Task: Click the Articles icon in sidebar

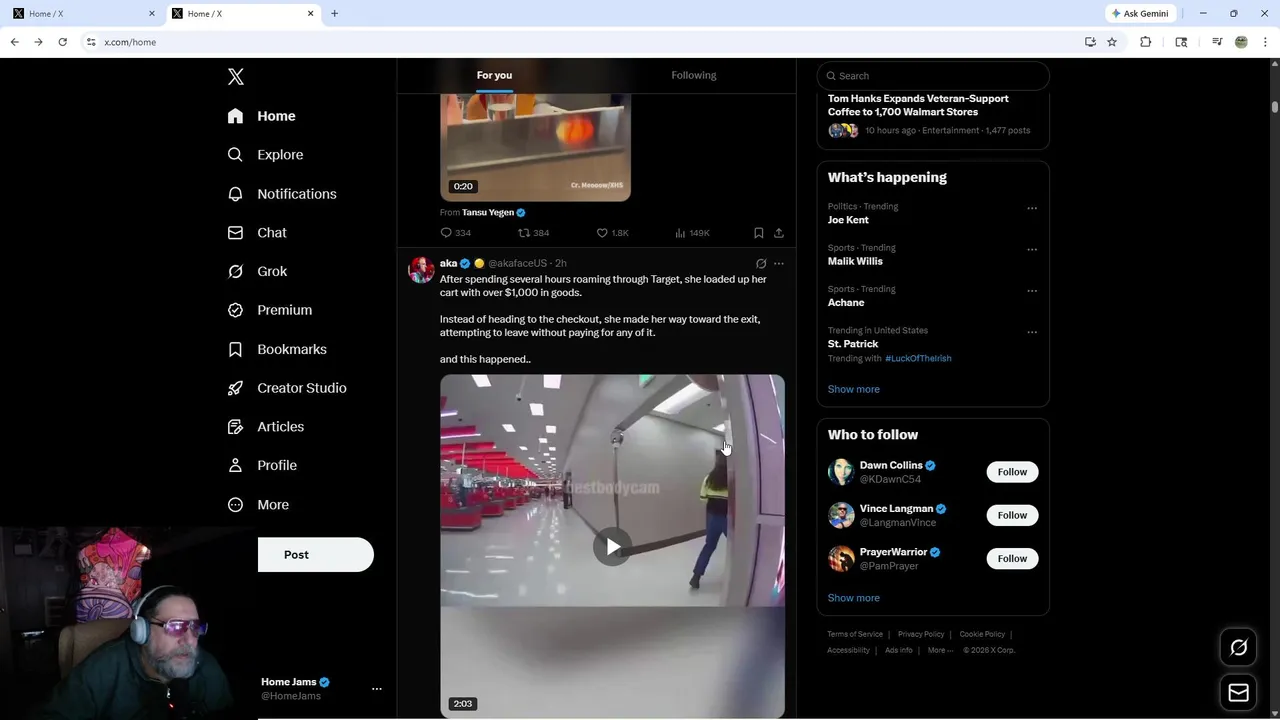Action: [235, 427]
